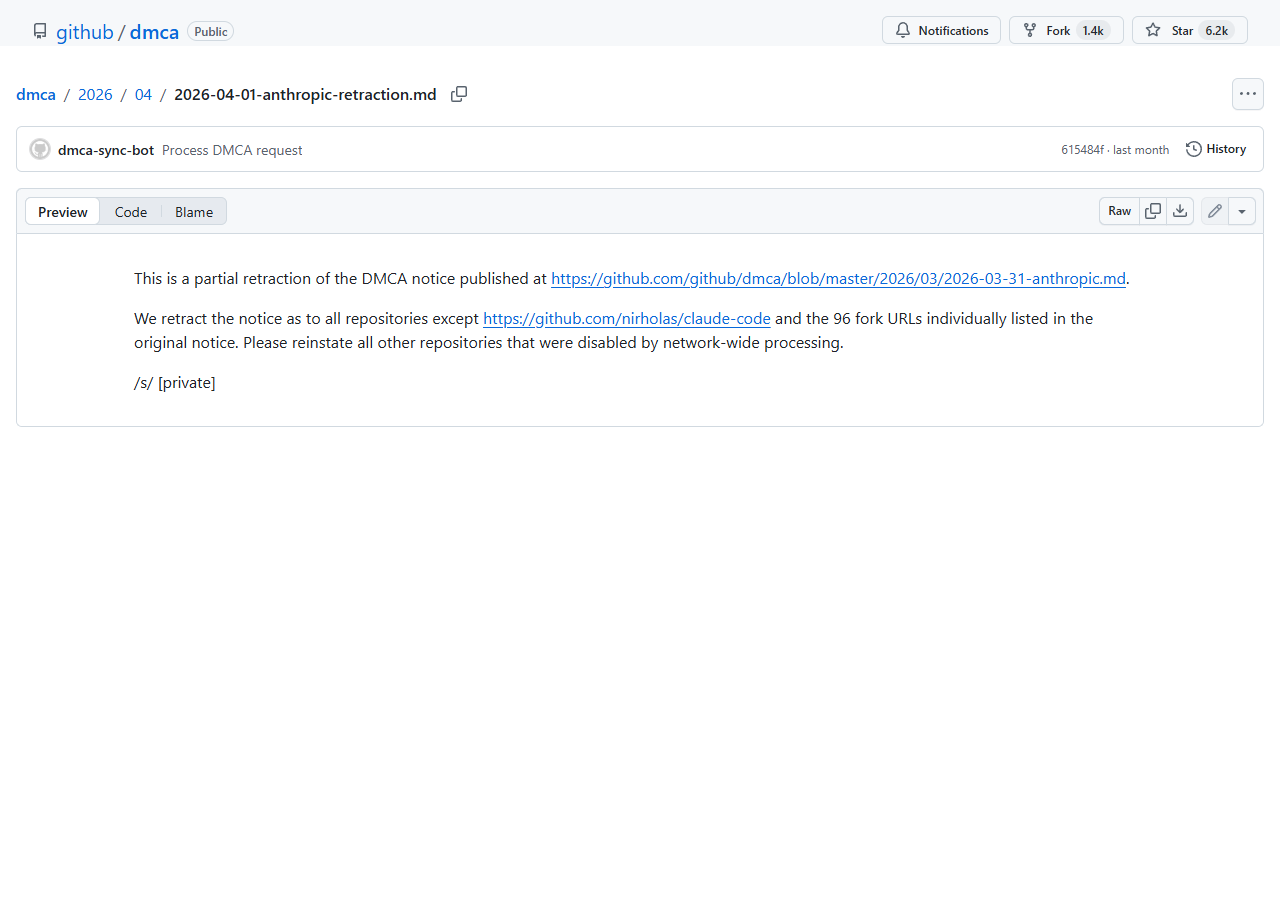Open Raw file view
Image resolution: width=1280 pixels, height=900 pixels.
tap(1120, 211)
